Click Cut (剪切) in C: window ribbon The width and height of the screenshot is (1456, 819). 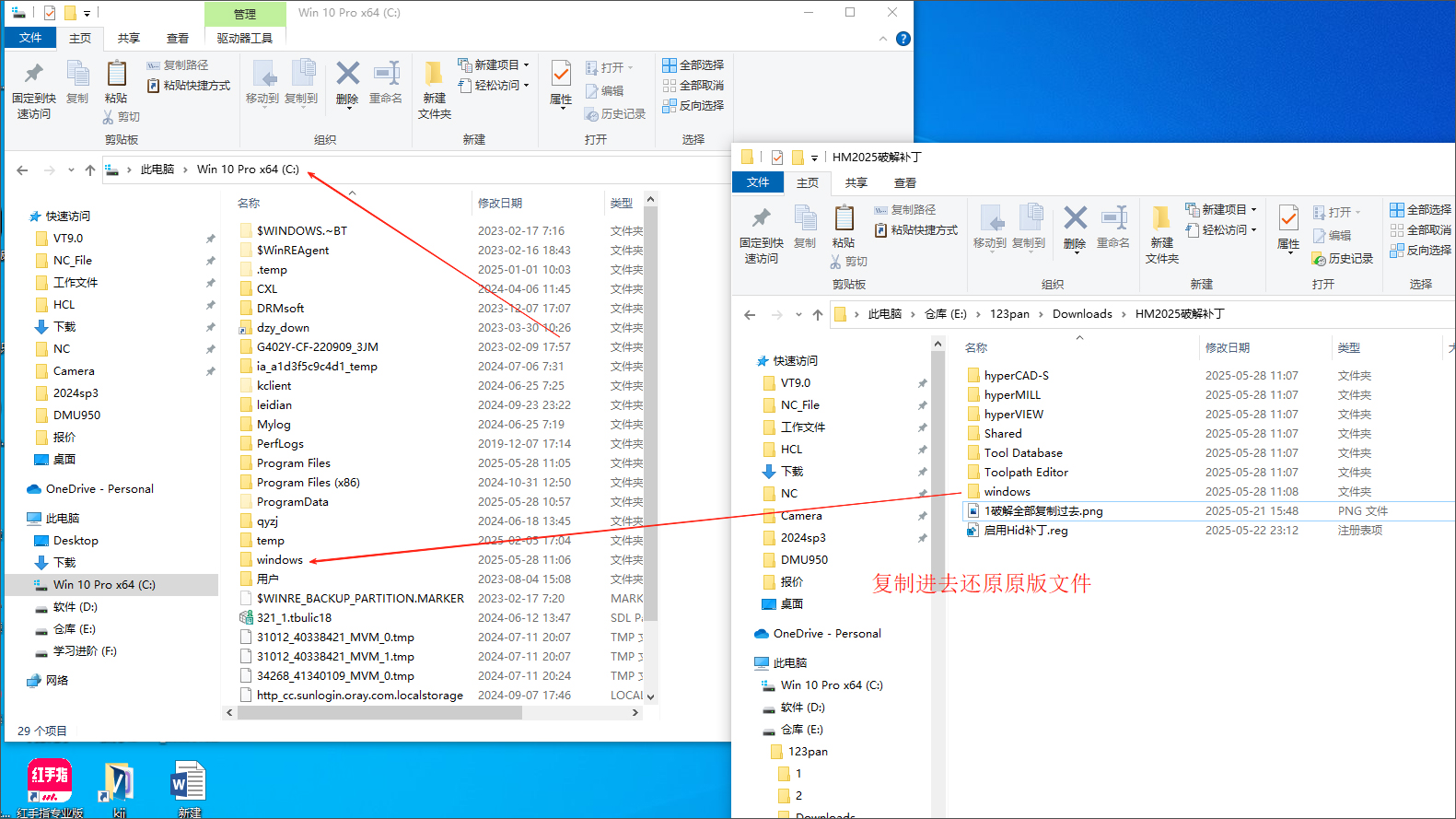tap(121, 117)
